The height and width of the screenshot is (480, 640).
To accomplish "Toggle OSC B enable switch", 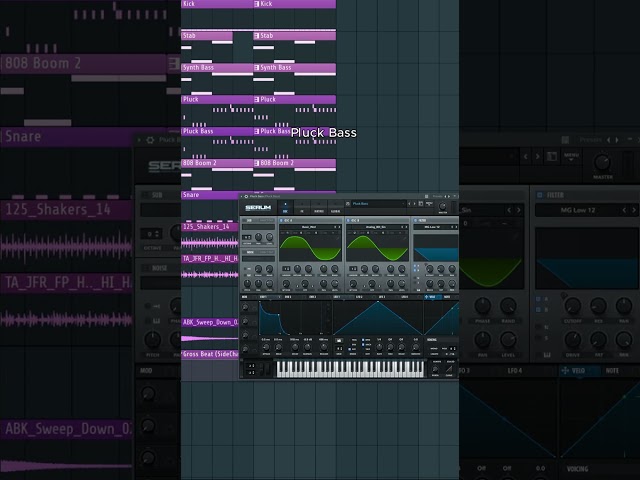I will click(x=348, y=220).
